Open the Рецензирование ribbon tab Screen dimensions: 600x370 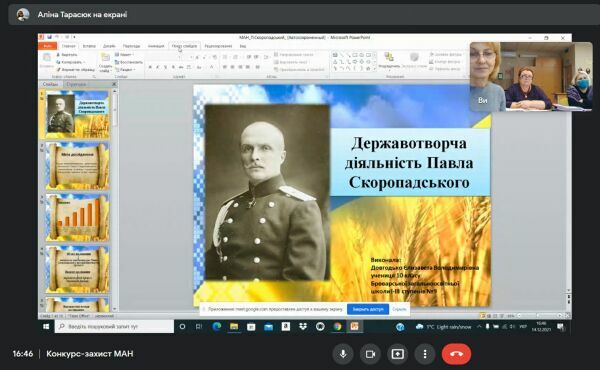click(x=218, y=46)
